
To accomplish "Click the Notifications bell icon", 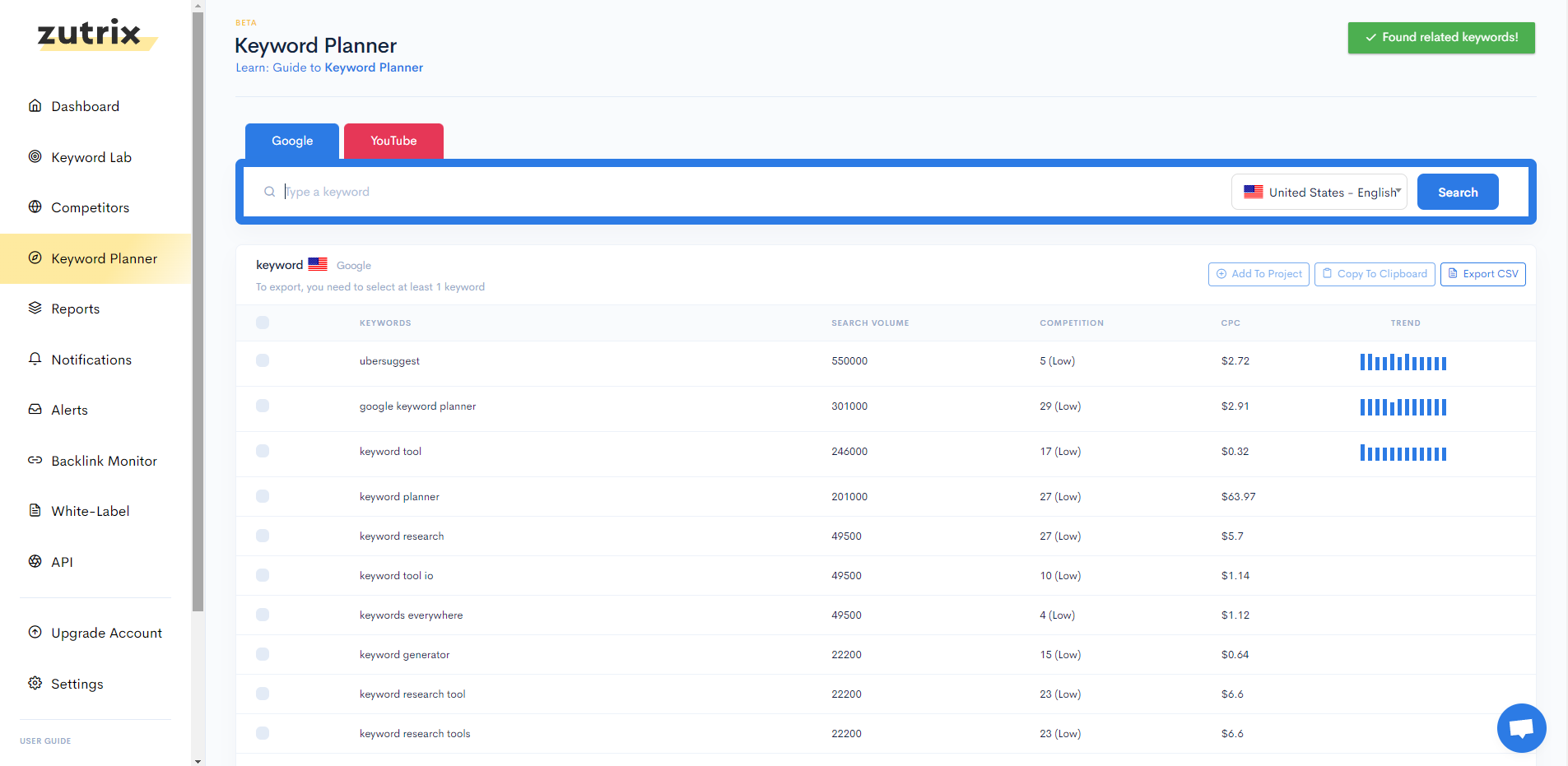I will (35, 359).
